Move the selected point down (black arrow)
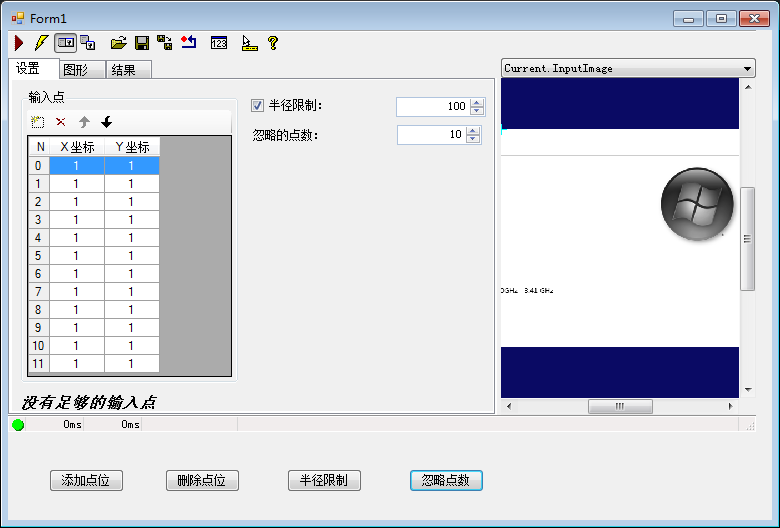The image size is (780, 528). [106, 122]
